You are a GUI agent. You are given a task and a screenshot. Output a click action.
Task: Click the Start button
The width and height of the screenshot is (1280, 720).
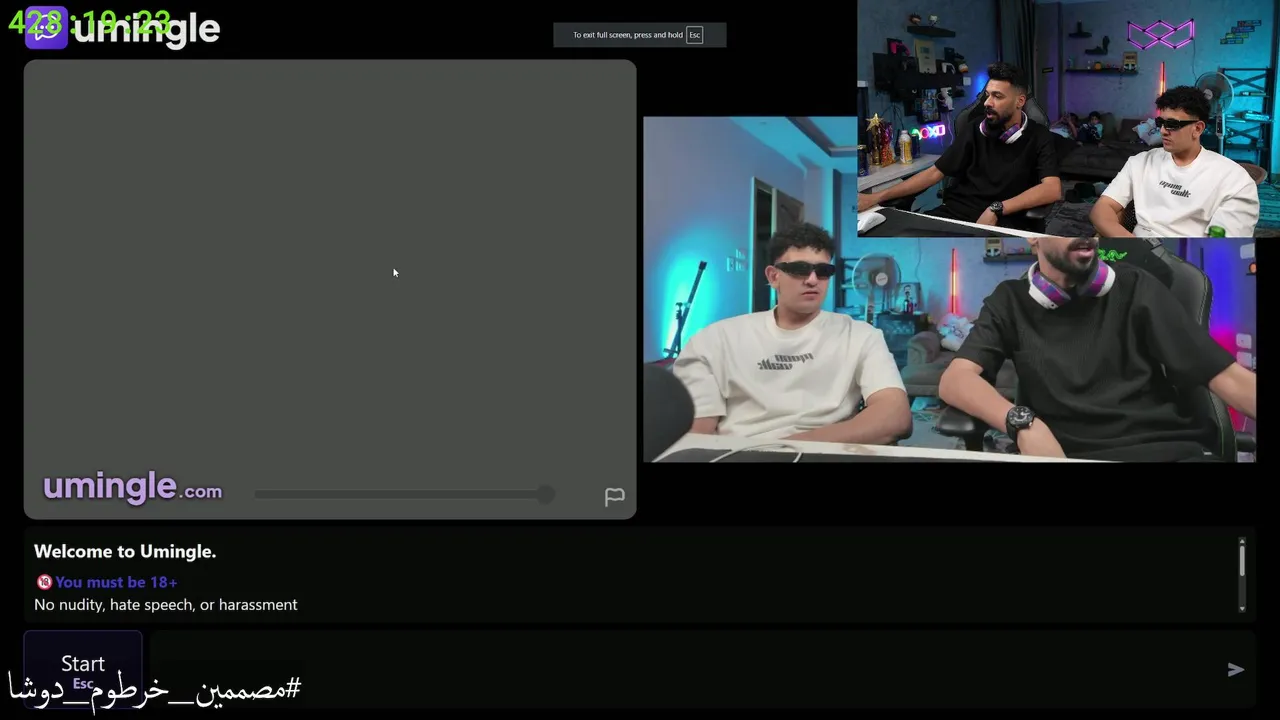[83, 668]
